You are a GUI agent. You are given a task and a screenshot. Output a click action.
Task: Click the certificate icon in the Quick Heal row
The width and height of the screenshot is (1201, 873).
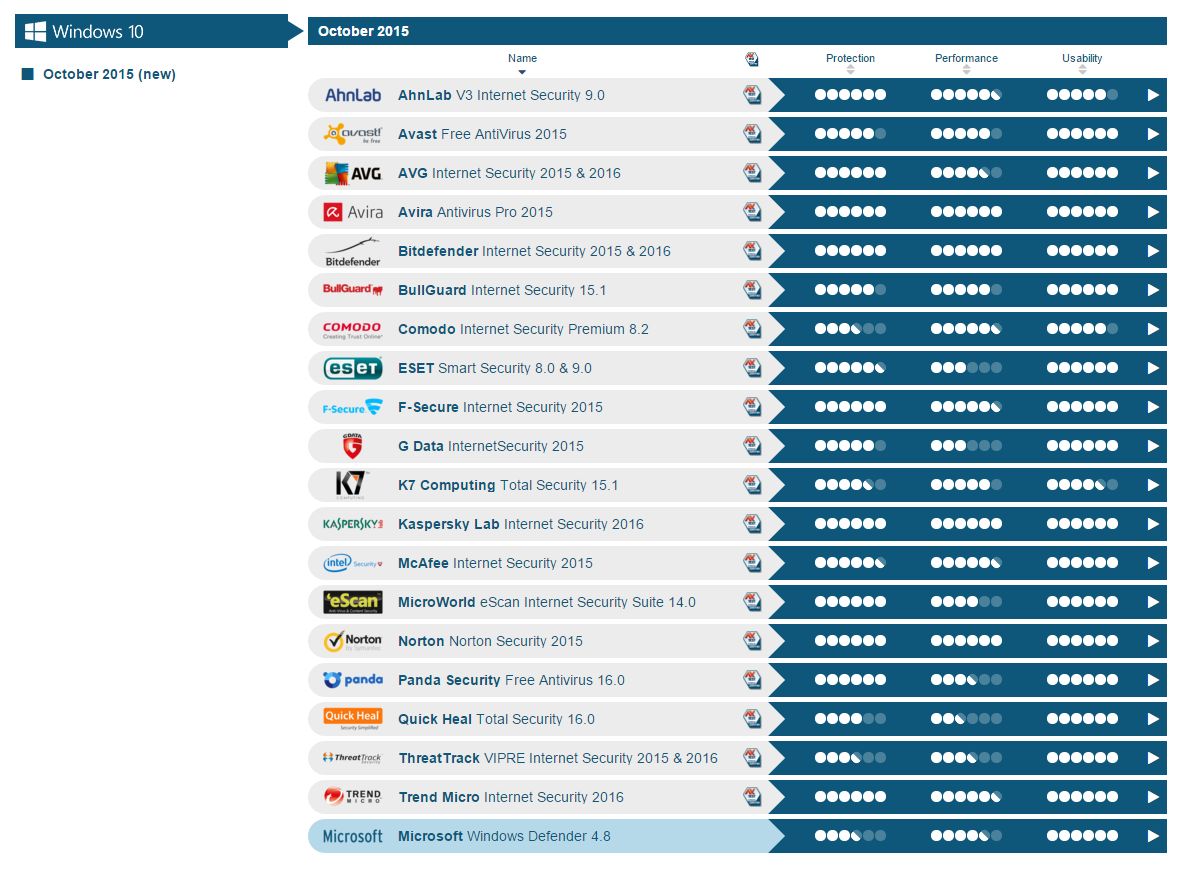[x=752, y=719]
